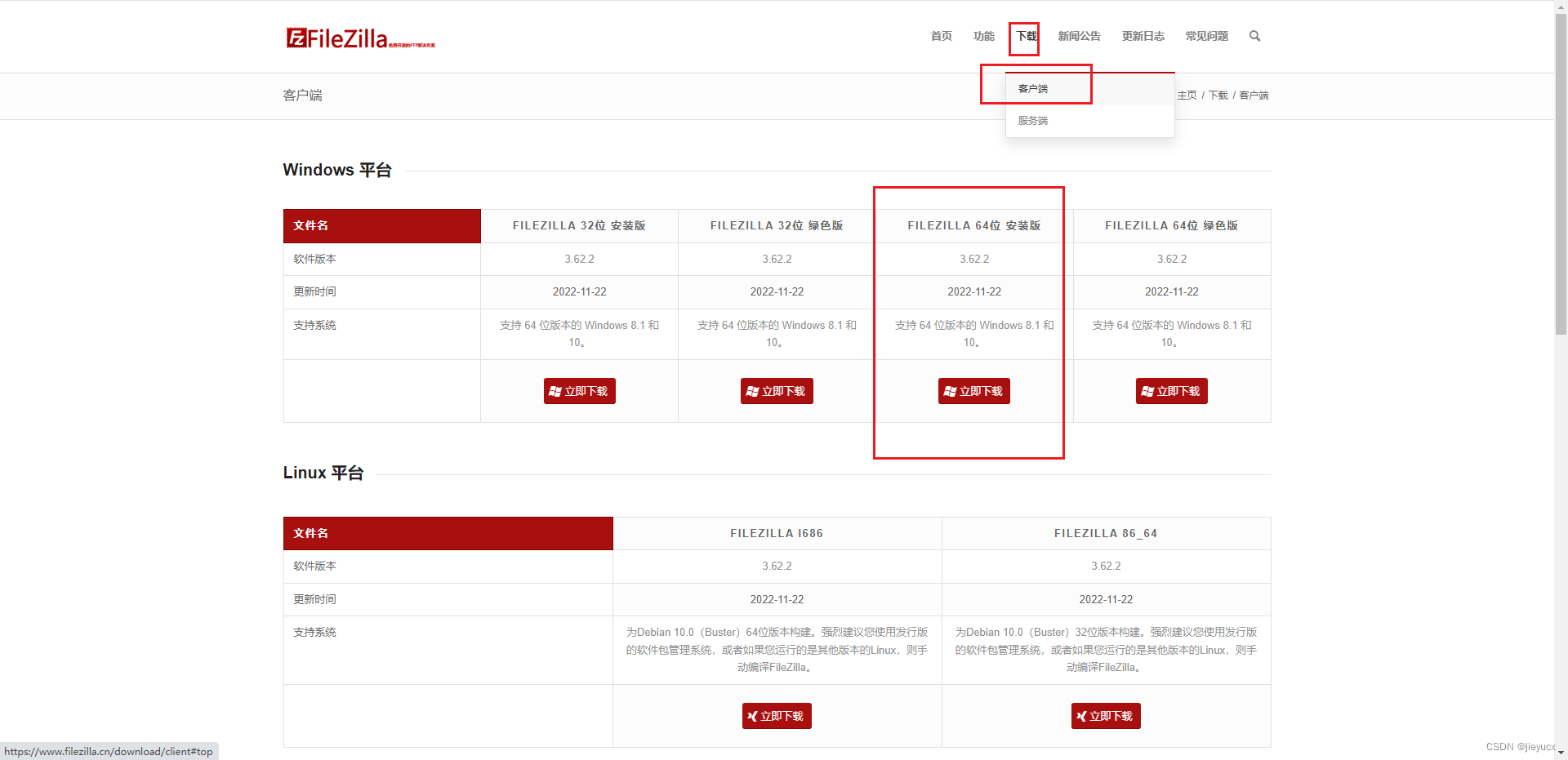The image size is (1568, 760).
Task: Open the 功能 navigation item
Action: point(983,36)
